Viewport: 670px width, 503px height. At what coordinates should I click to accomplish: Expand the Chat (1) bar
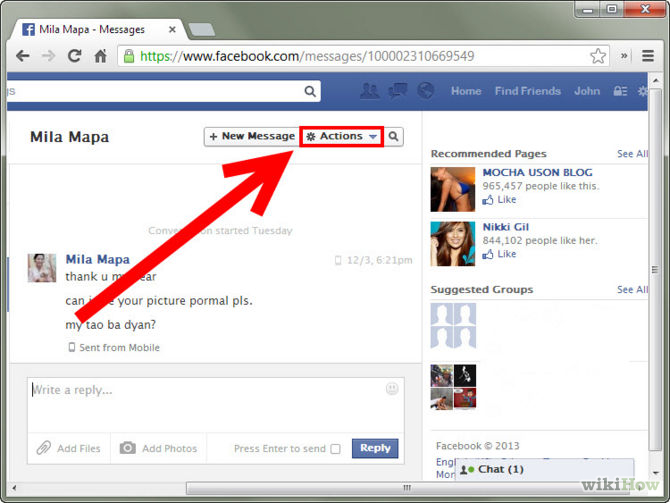(544, 469)
